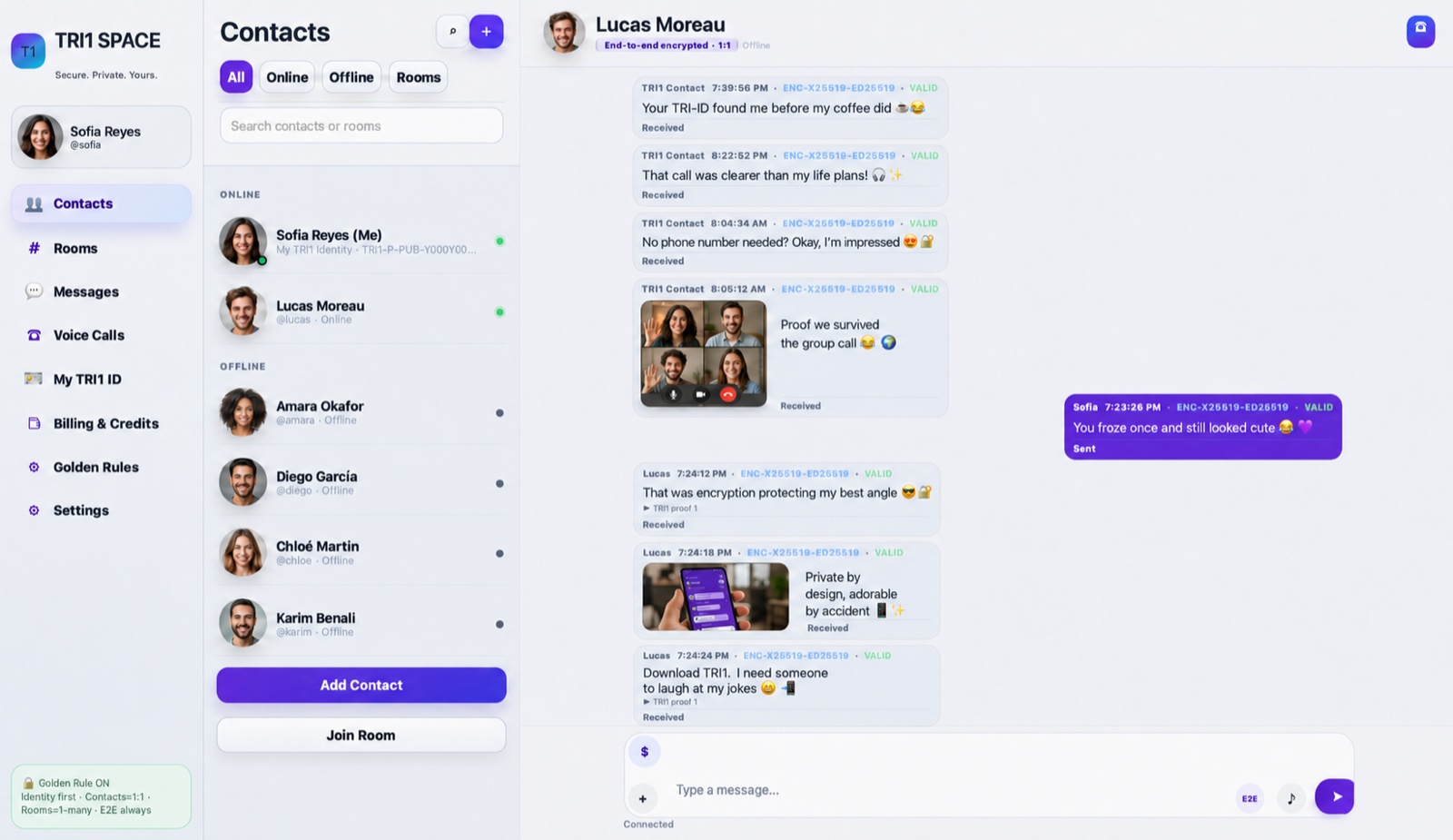The width and height of the screenshot is (1453, 840).
Task: Open the Lucas Moreau contact row
Action: point(361,311)
